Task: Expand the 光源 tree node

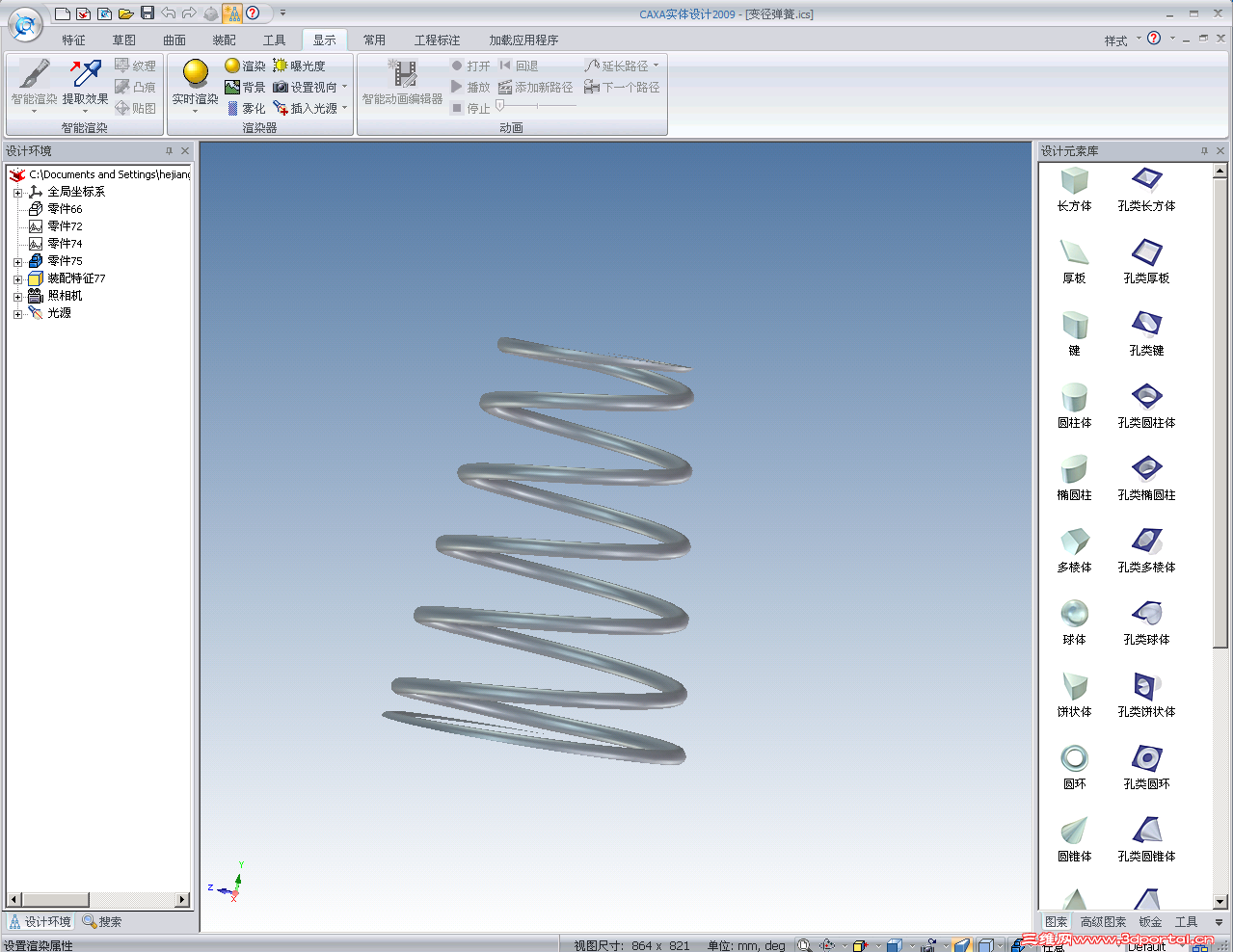Action: [x=17, y=313]
